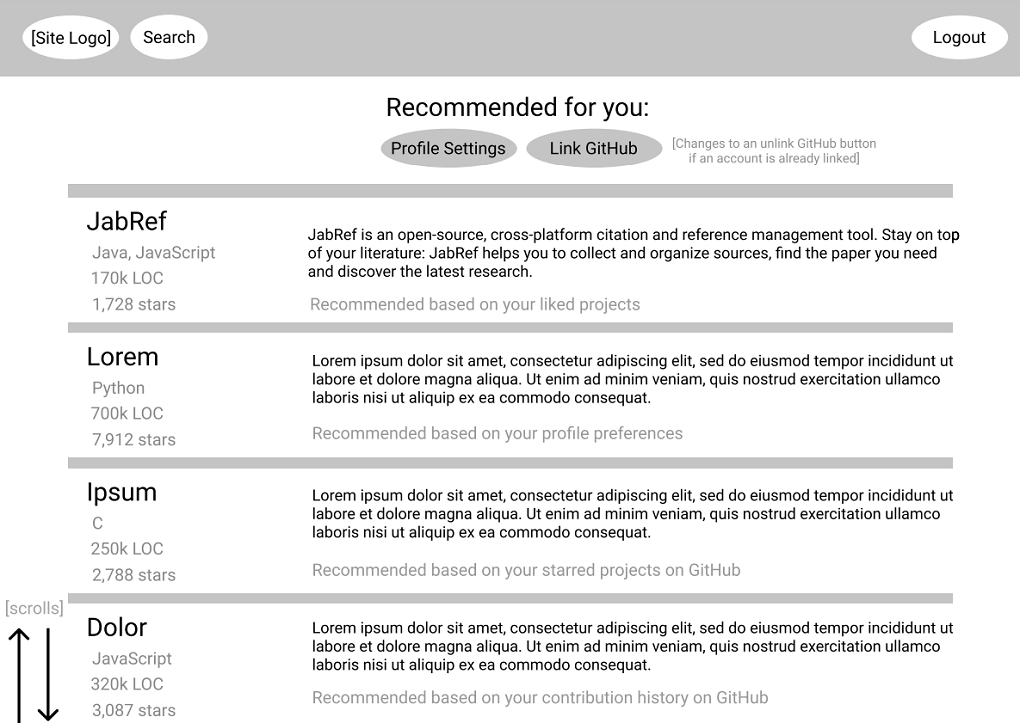Open Profile Settings
The width and height of the screenshot is (1020, 723).
coord(448,148)
